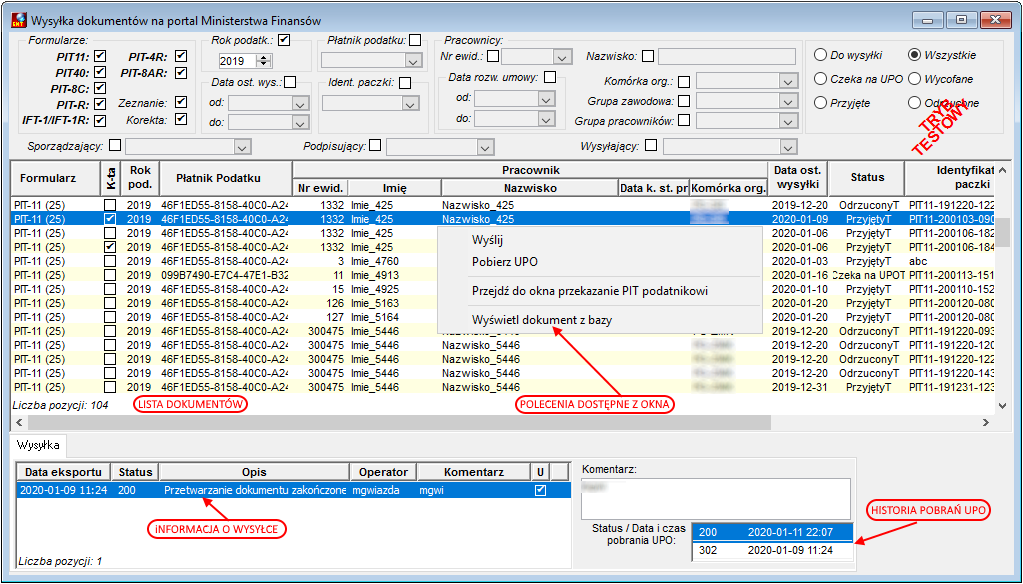The width and height of the screenshot is (1023, 584).
Task: Select the row with Imie_4913
Action: pyautogui.click(x=503, y=275)
